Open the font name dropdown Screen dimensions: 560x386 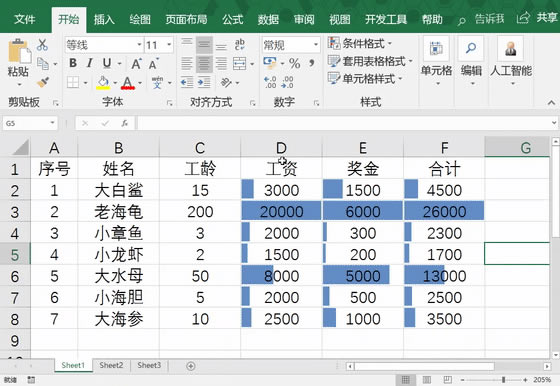coord(139,45)
